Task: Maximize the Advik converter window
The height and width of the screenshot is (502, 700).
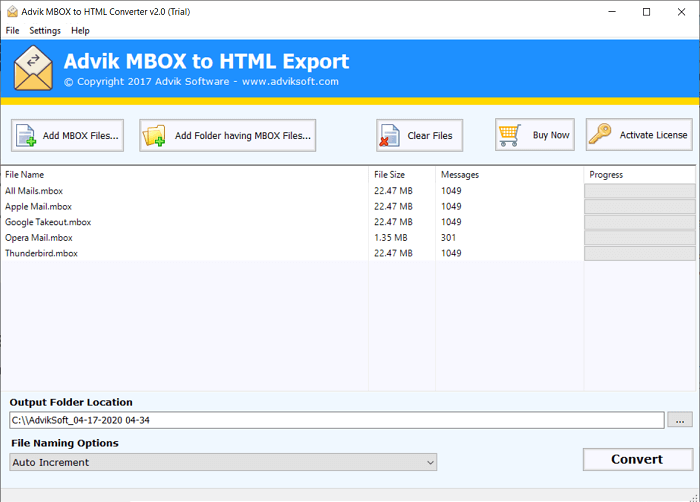Action: click(646, 12)
